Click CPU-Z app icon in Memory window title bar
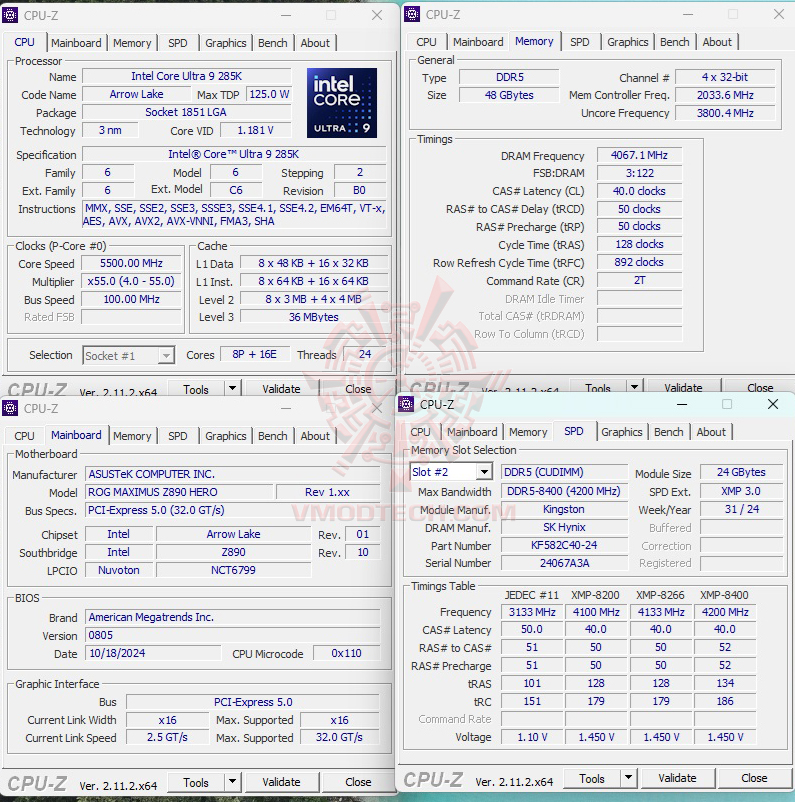Viewport: 795px width, 802px height. coord(412,14)
